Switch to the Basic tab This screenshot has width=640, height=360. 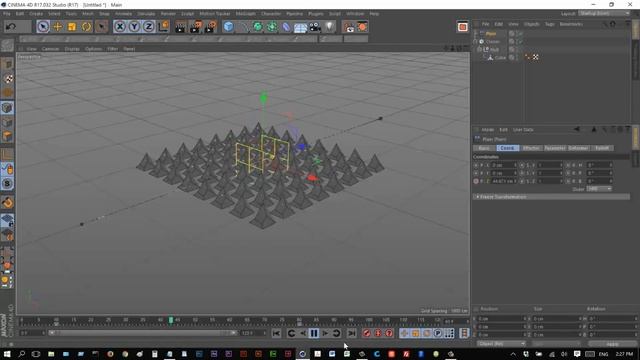(484, 148)
